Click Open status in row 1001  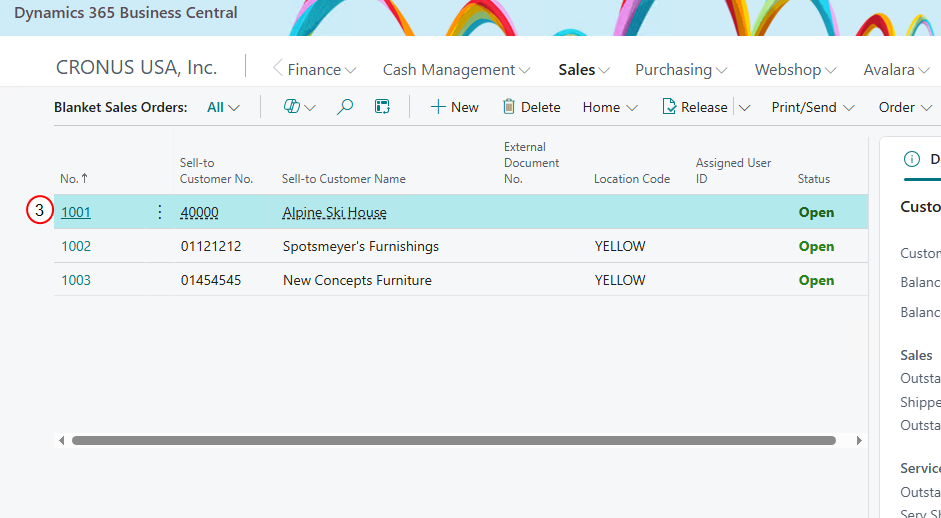[x=816, y=212]
